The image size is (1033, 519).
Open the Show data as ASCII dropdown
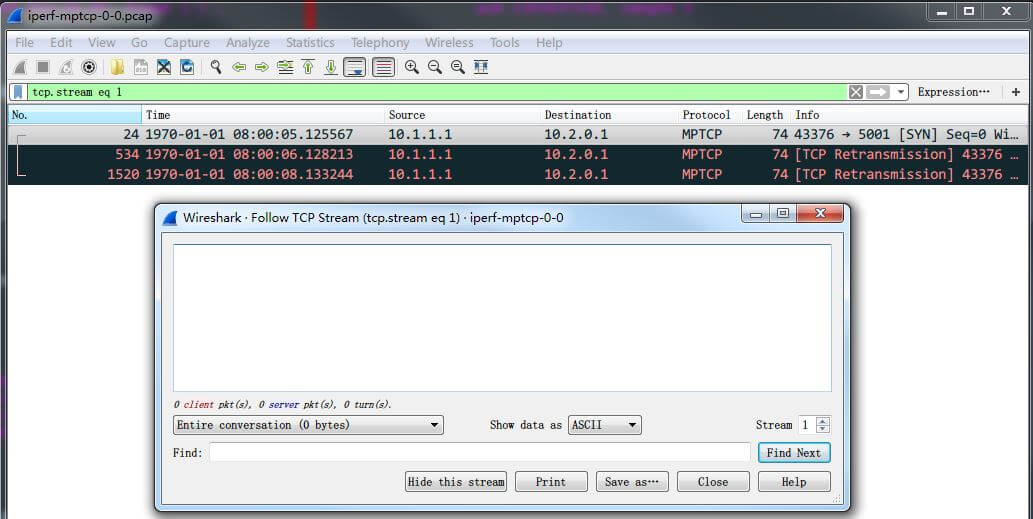click(x=604, y=425)
